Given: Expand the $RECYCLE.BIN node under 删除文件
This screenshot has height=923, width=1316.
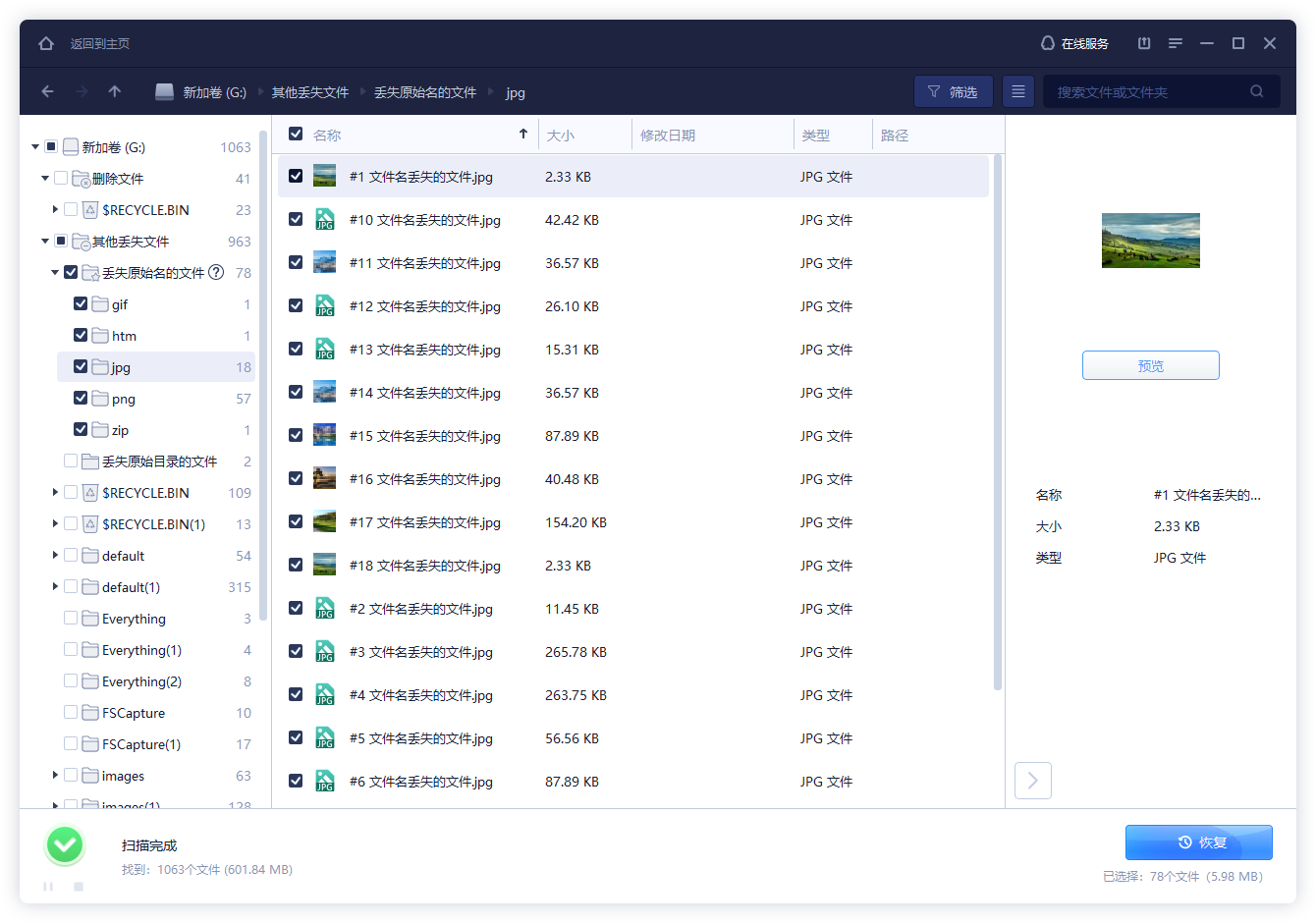Looking at the screenshot, I should [55, 209].
